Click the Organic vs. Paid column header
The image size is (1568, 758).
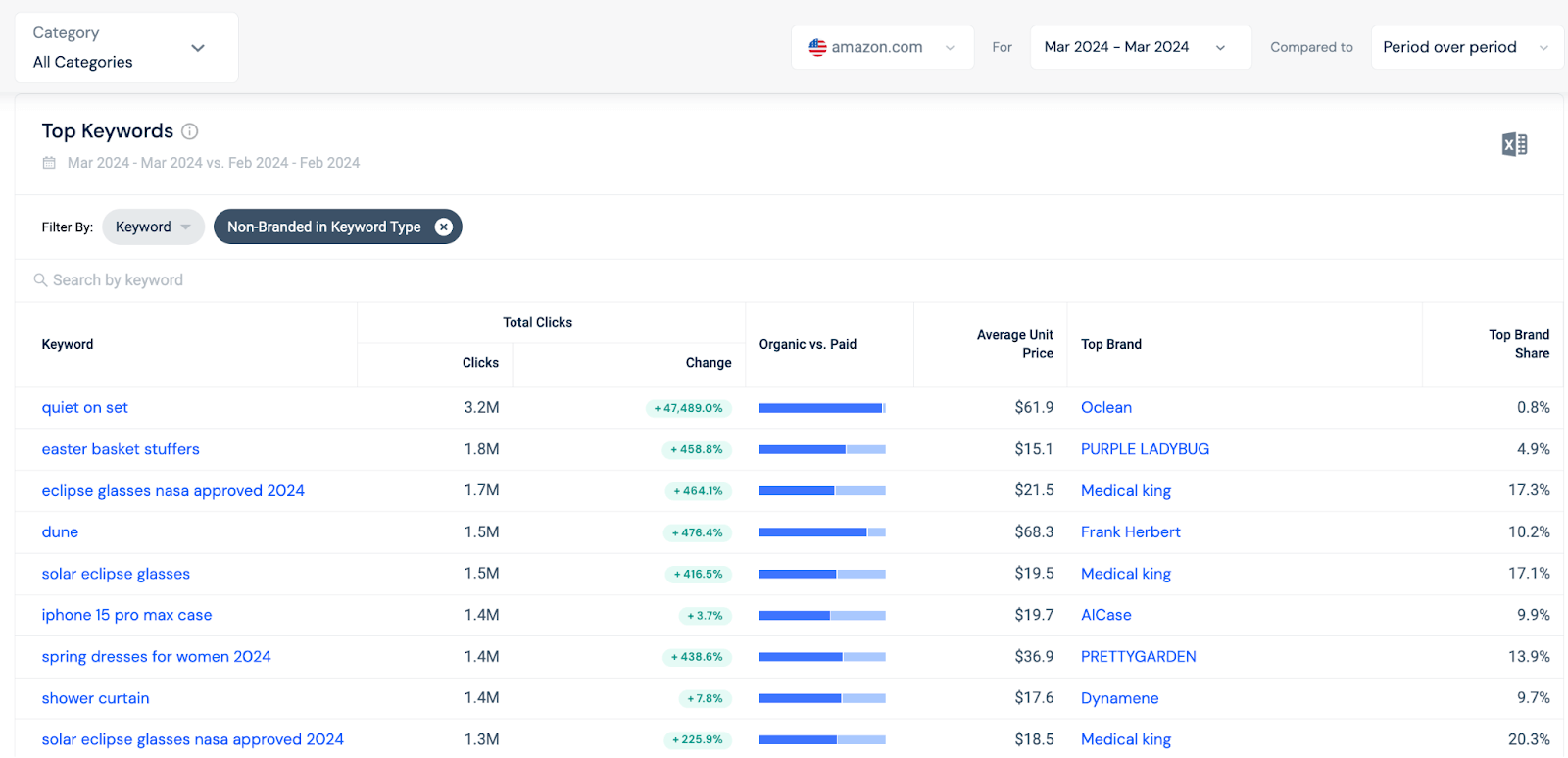808,344
